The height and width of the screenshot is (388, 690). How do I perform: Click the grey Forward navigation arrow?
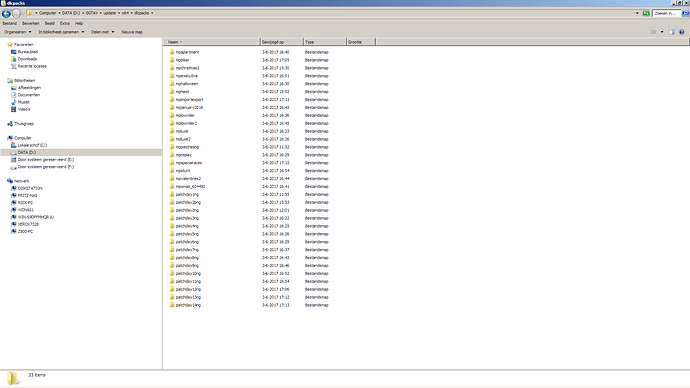pos(16,14)
